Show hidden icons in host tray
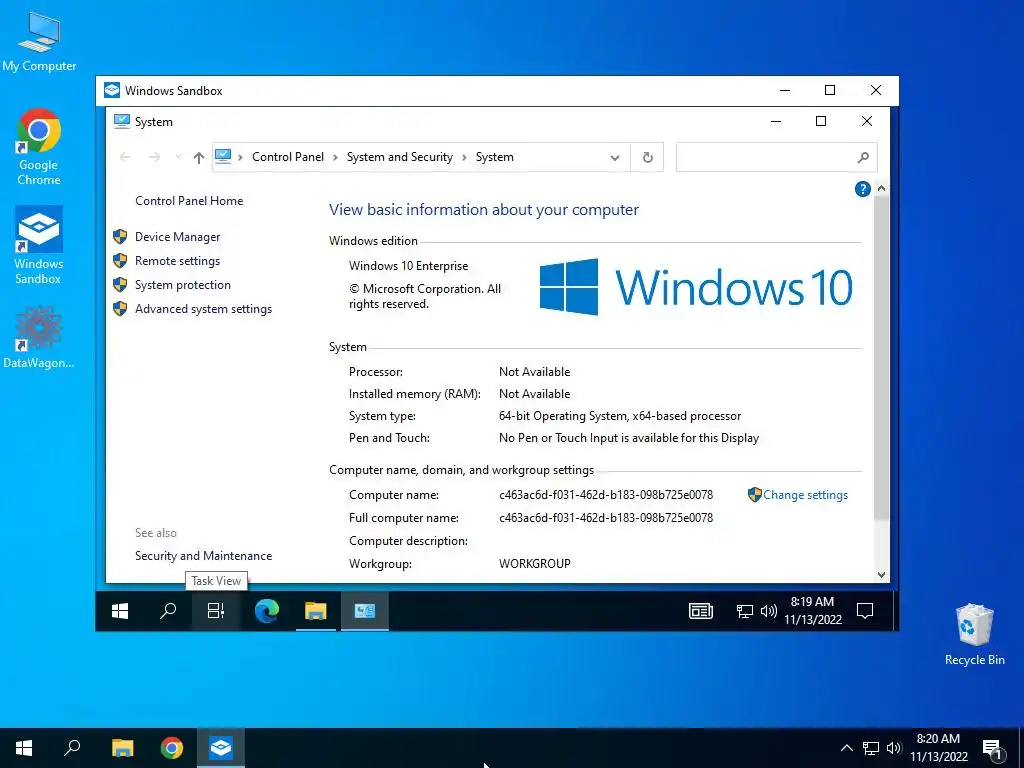 [x=846, y=748]
